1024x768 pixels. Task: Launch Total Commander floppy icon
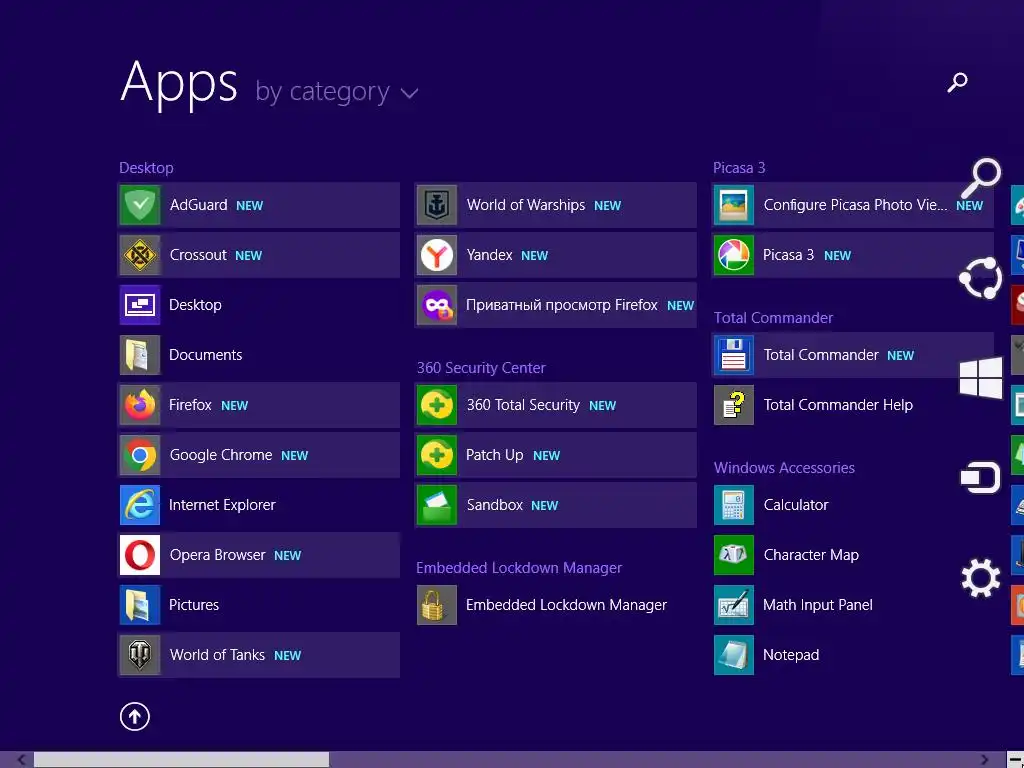734,355
